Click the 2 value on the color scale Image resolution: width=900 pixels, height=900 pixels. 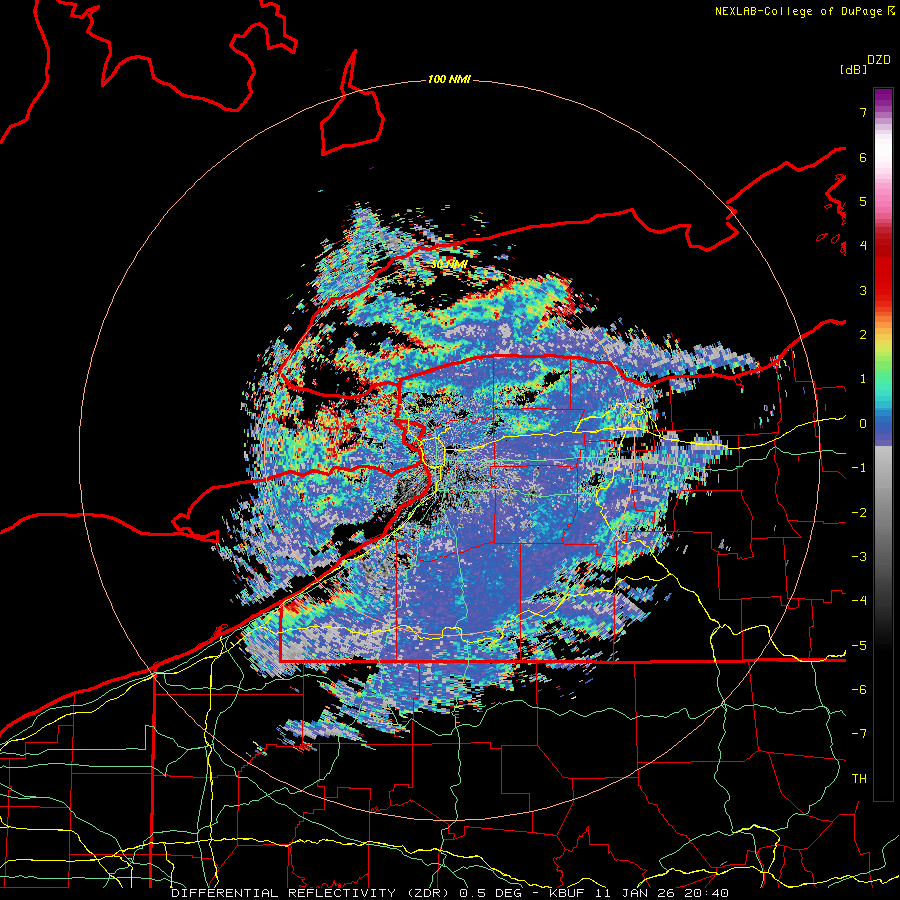(x=863, y=335)
